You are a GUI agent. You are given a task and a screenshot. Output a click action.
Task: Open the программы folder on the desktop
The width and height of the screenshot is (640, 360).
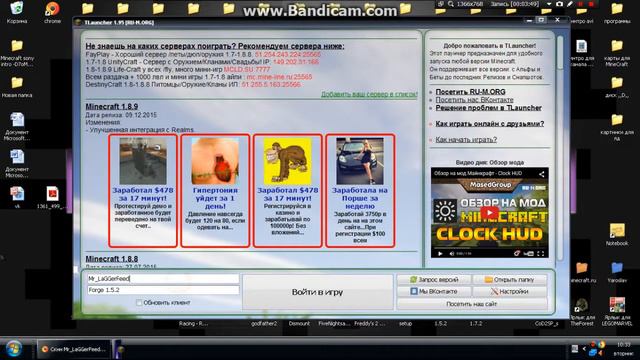[617, 12]
